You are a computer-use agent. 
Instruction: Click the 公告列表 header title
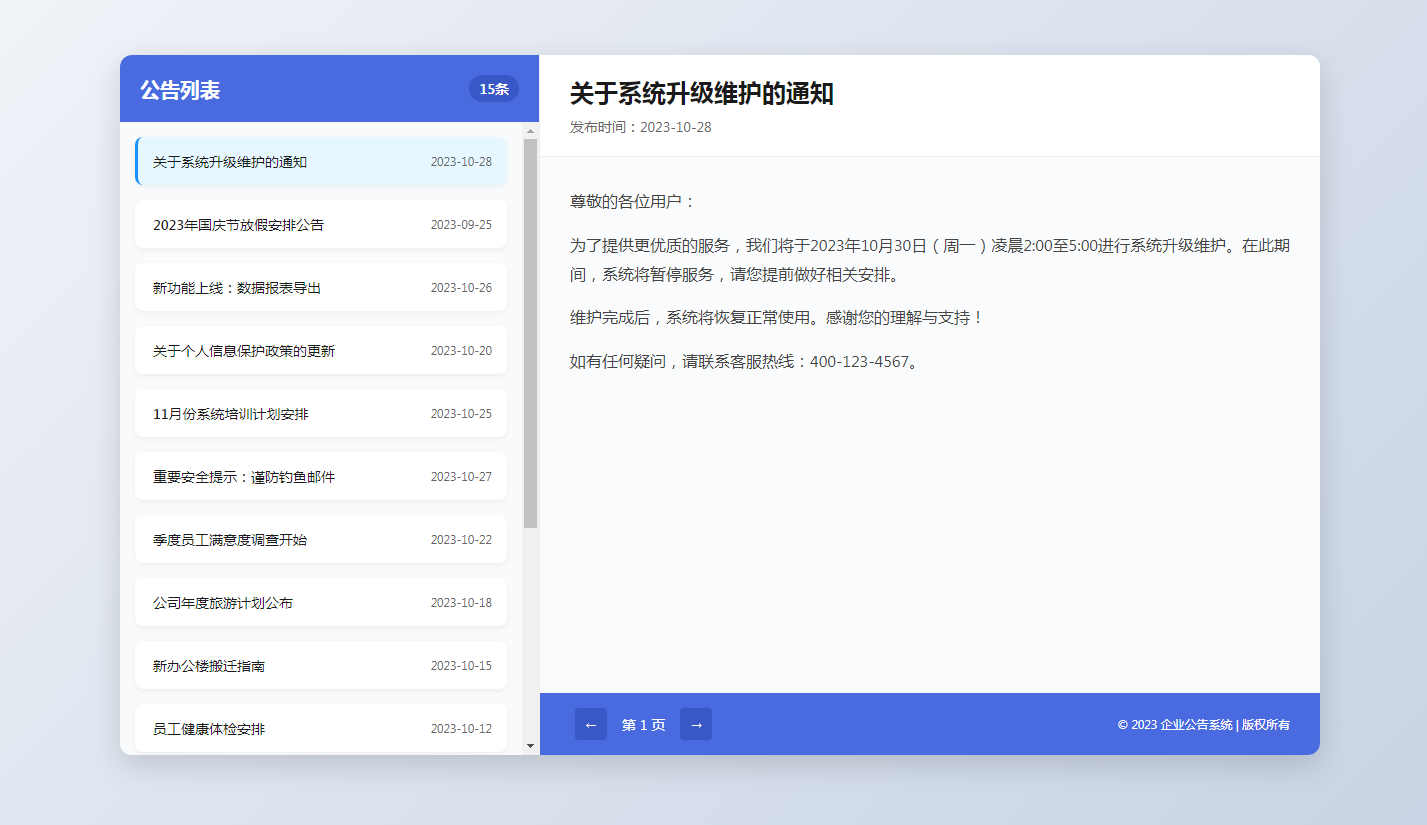click(x=180, y=90)
